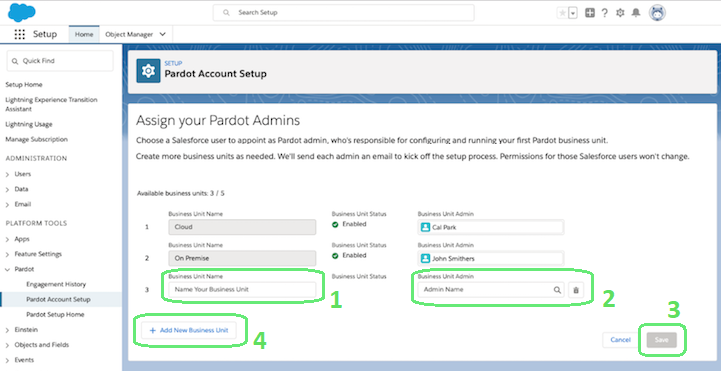Switch to the Home tab
Viewport: 721px width, 371px height.
coord(84,34)
